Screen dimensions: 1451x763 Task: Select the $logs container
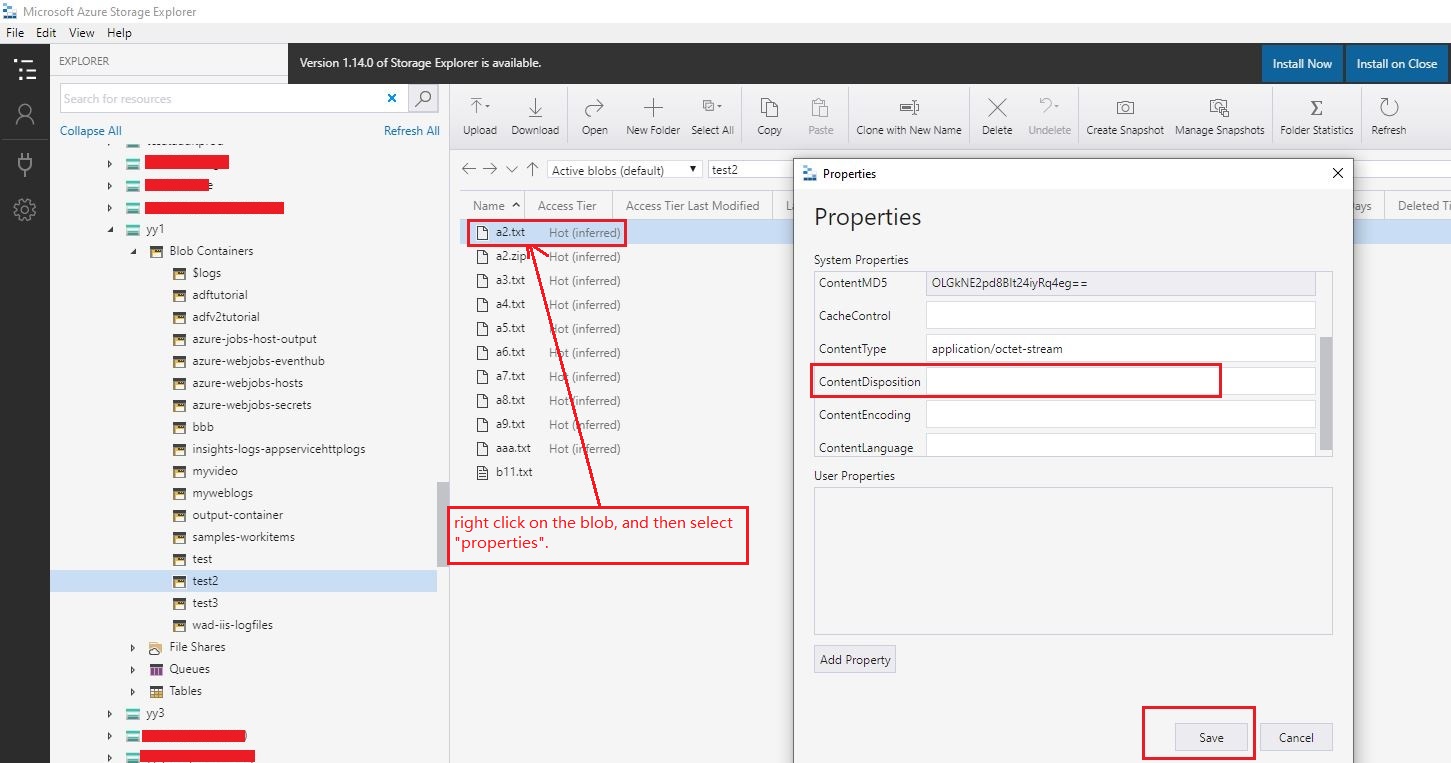(207, 273)
